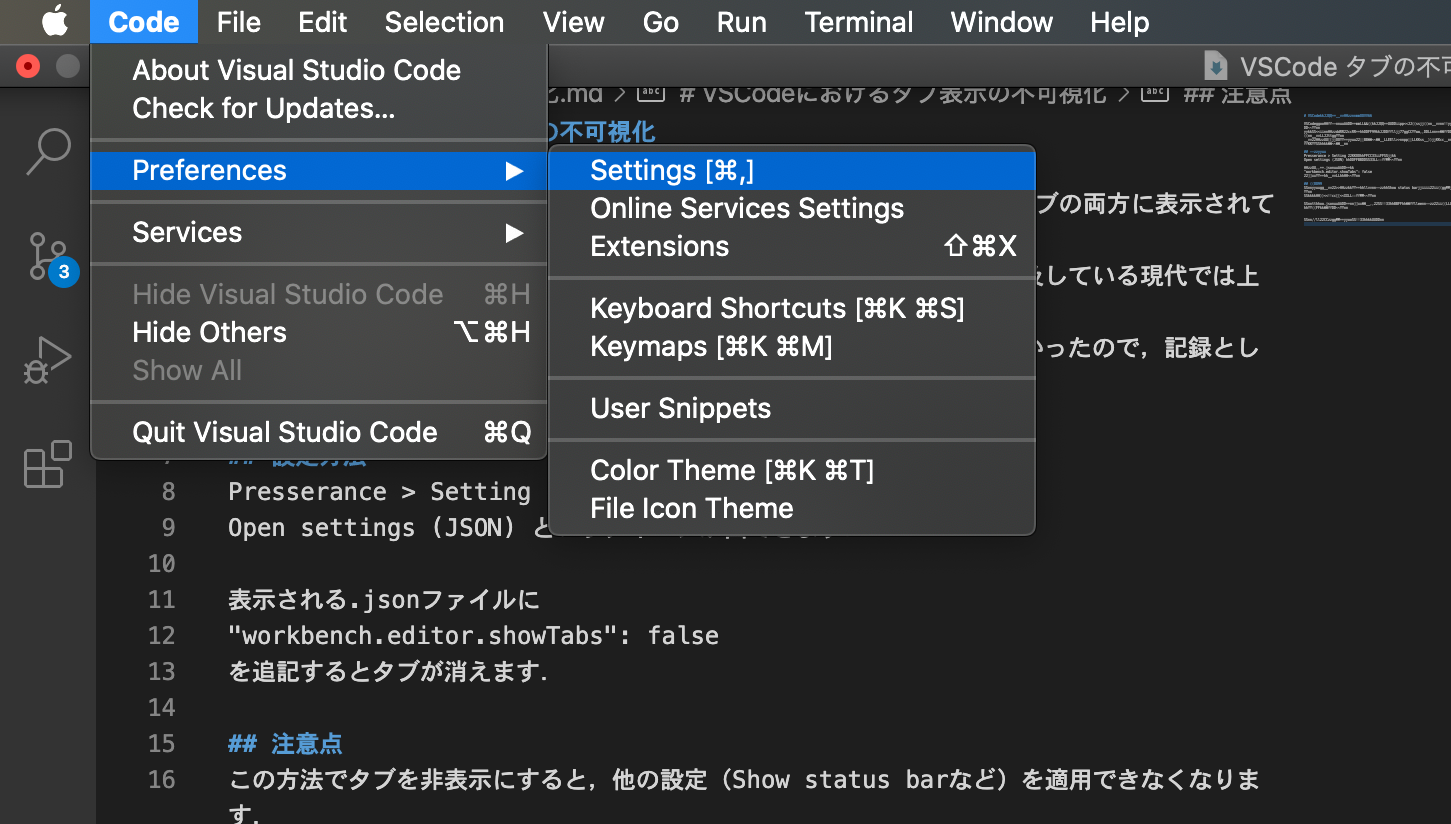1451x824 pixels.
Task: Open Extensions from Preferences submenu
Action: tap(792, 247)
